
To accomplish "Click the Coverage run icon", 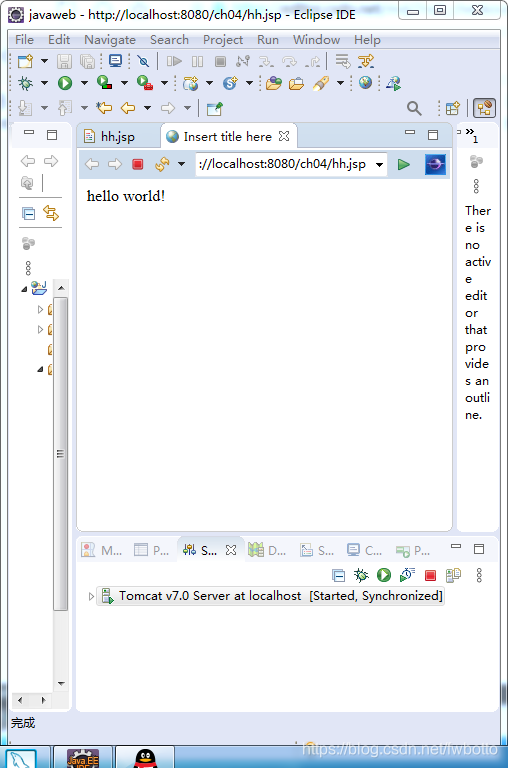I will pos(105,83).
